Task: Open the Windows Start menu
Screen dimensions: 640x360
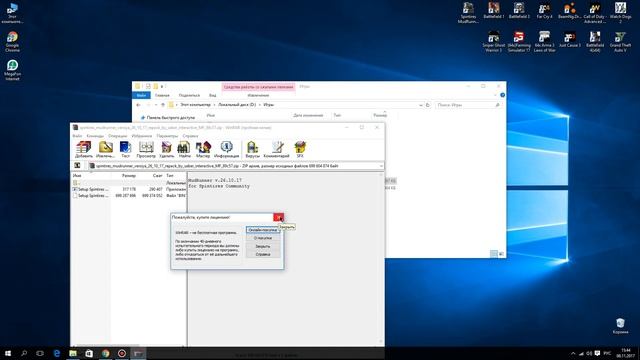Action: point(8,353)
